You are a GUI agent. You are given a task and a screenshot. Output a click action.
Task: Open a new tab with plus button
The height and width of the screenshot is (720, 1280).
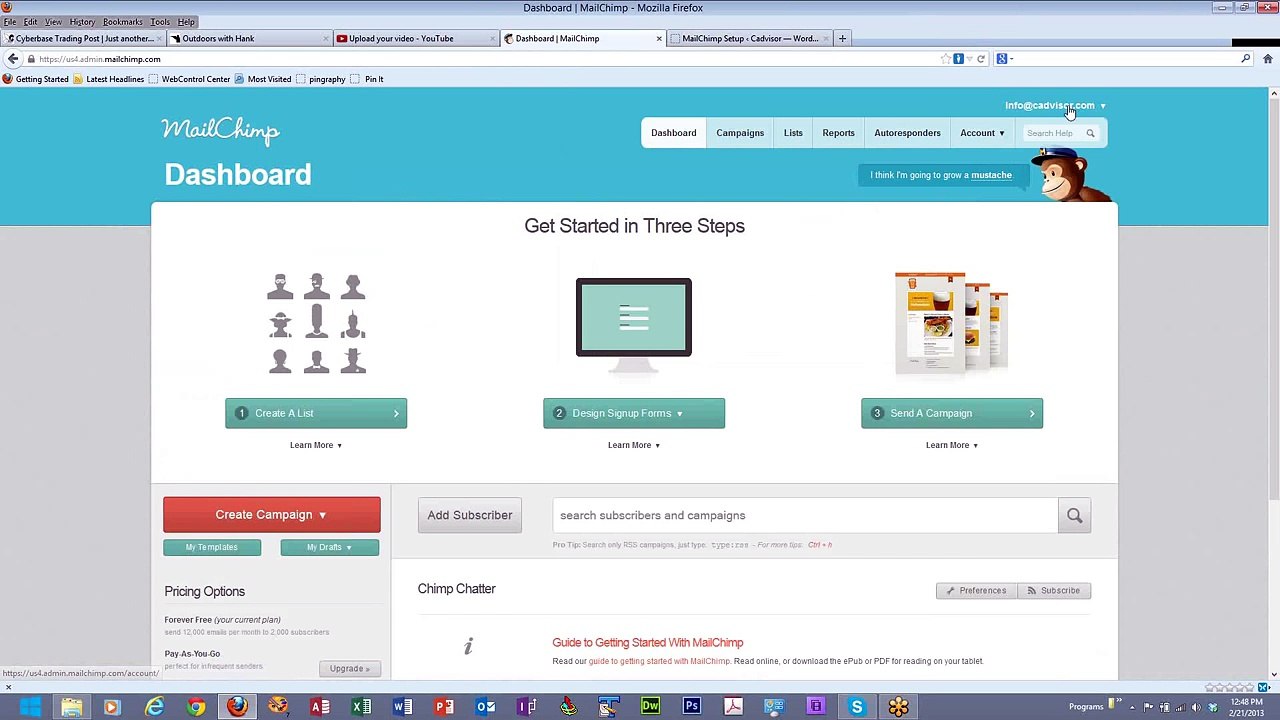point(842,38)
